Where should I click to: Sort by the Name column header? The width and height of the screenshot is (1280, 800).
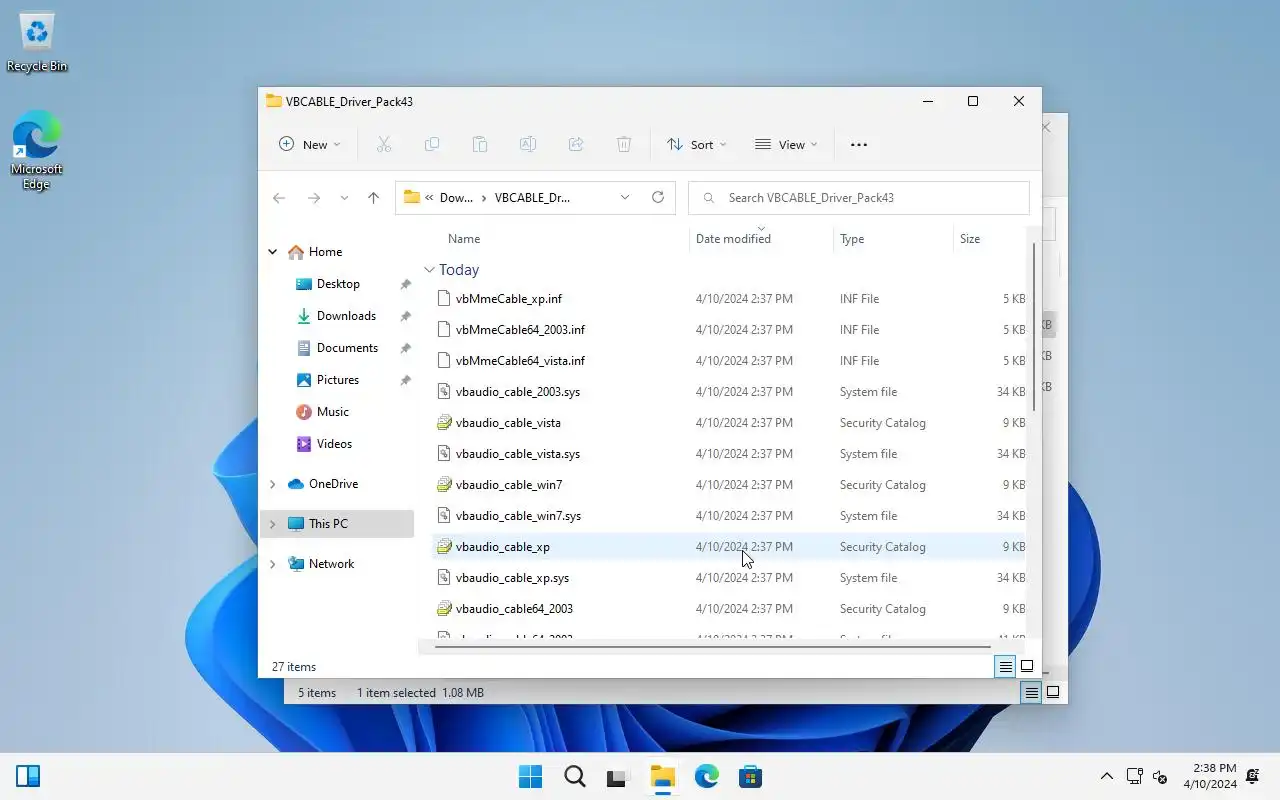point(464,239)
